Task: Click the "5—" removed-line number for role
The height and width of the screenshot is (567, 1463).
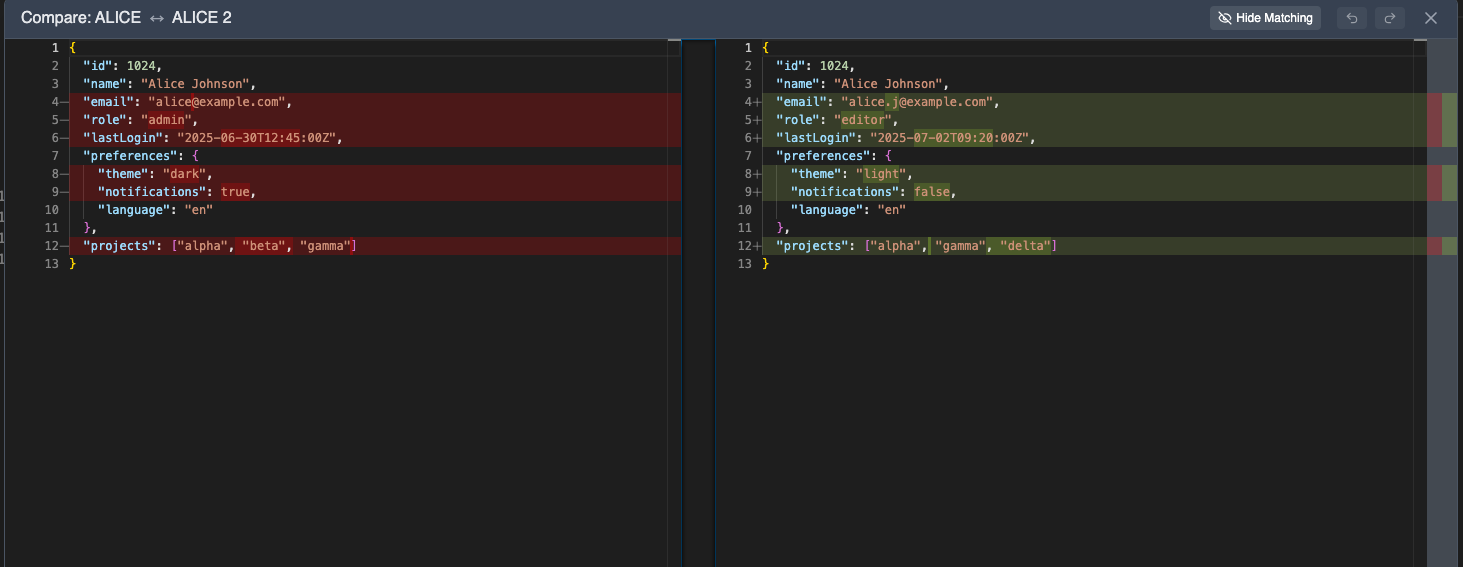Action: 58,120
